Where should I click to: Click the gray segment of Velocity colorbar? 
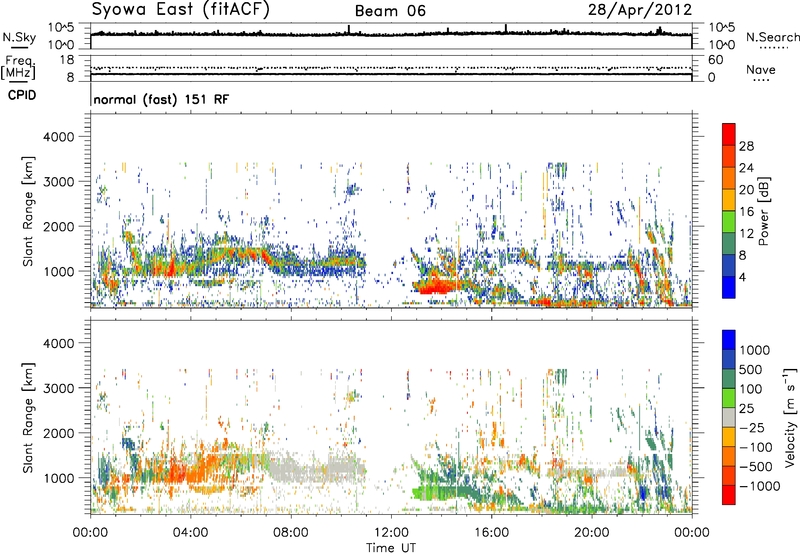[729, 417]
